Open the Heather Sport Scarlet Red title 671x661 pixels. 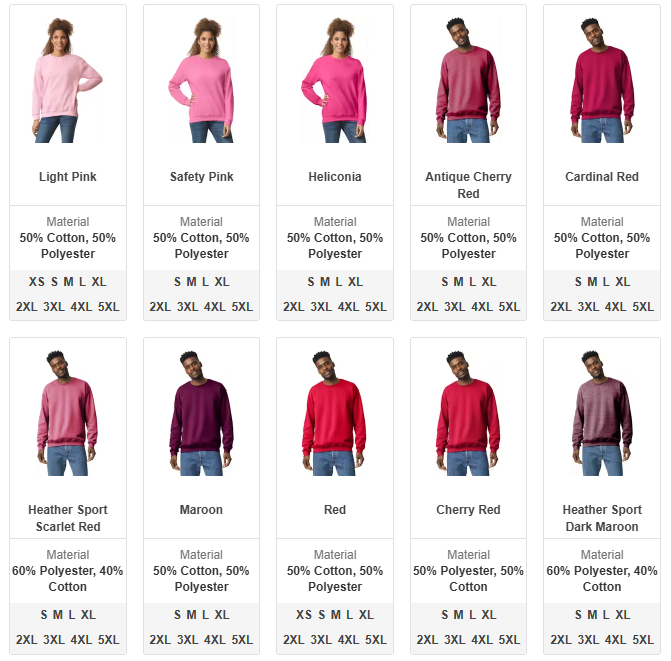[x=68, y=518]
